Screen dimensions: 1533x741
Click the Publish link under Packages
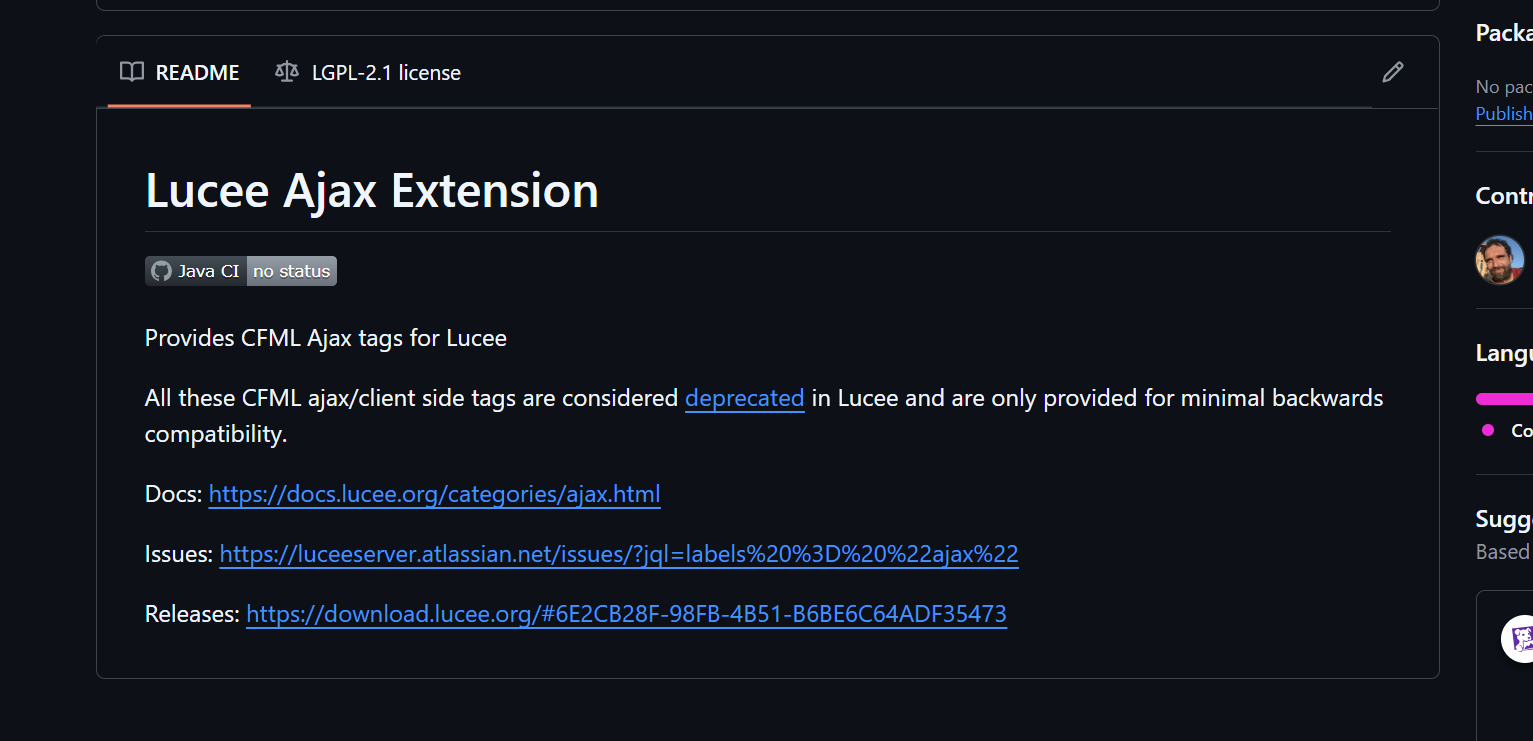point(1504,114)
